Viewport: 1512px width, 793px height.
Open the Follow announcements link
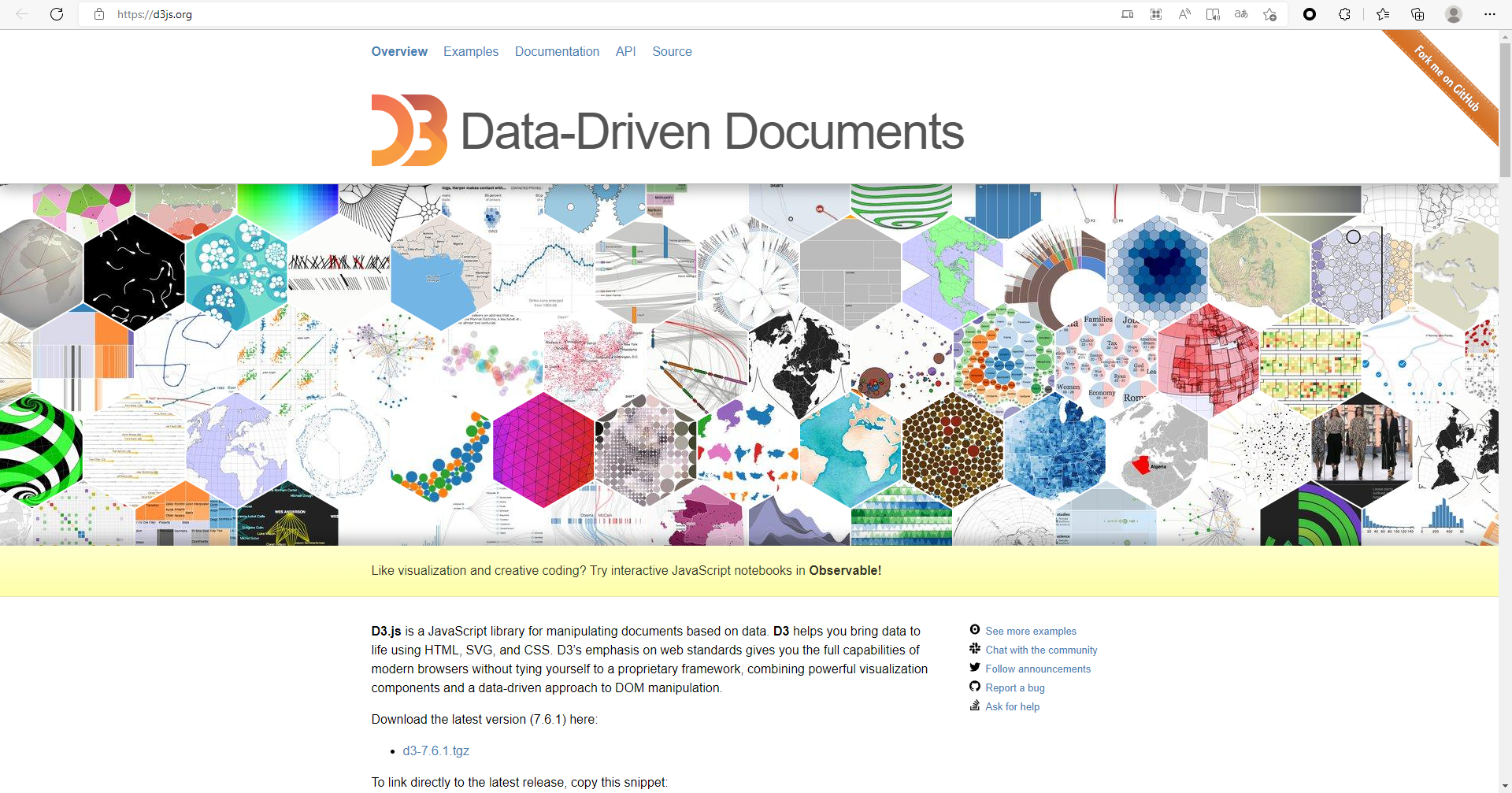(1038, 669)
